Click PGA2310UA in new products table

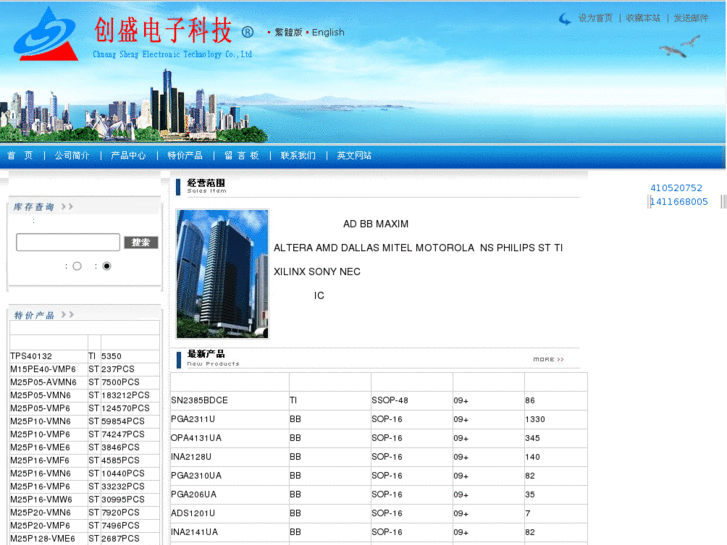tap(196, 475)
